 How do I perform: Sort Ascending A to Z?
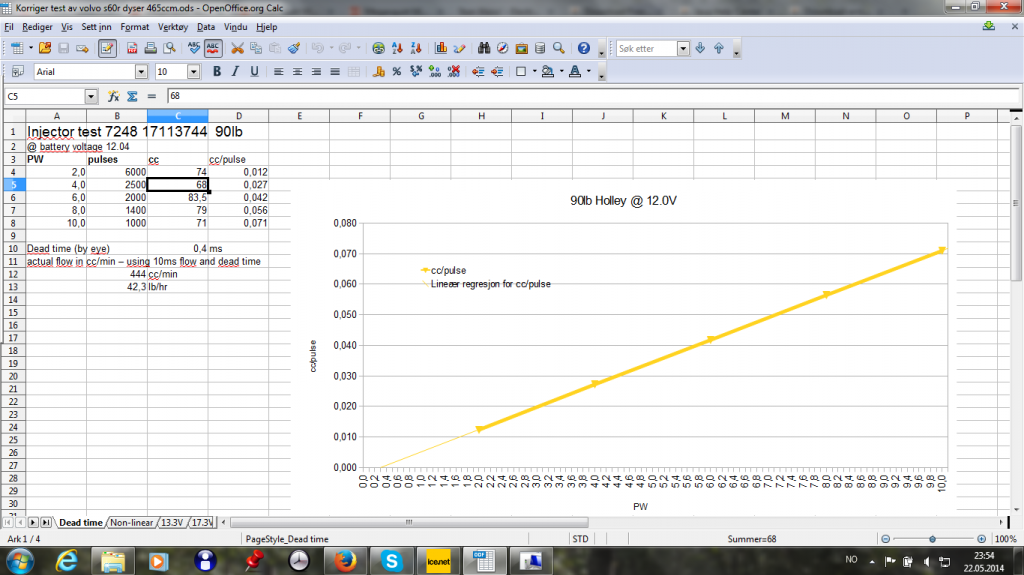click(x=397, y=48)
